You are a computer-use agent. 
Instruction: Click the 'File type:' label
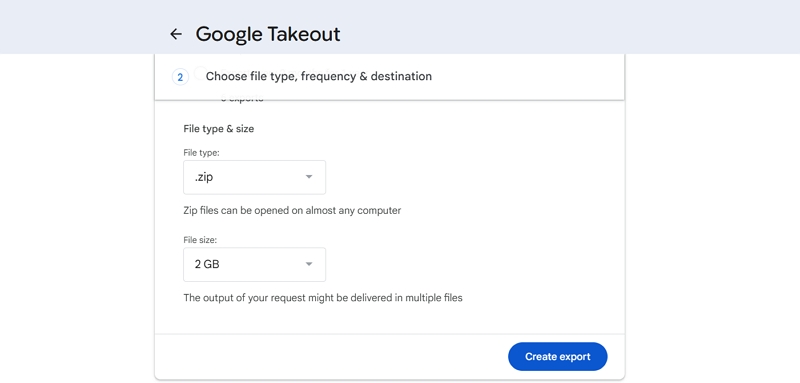click(201, 152)
